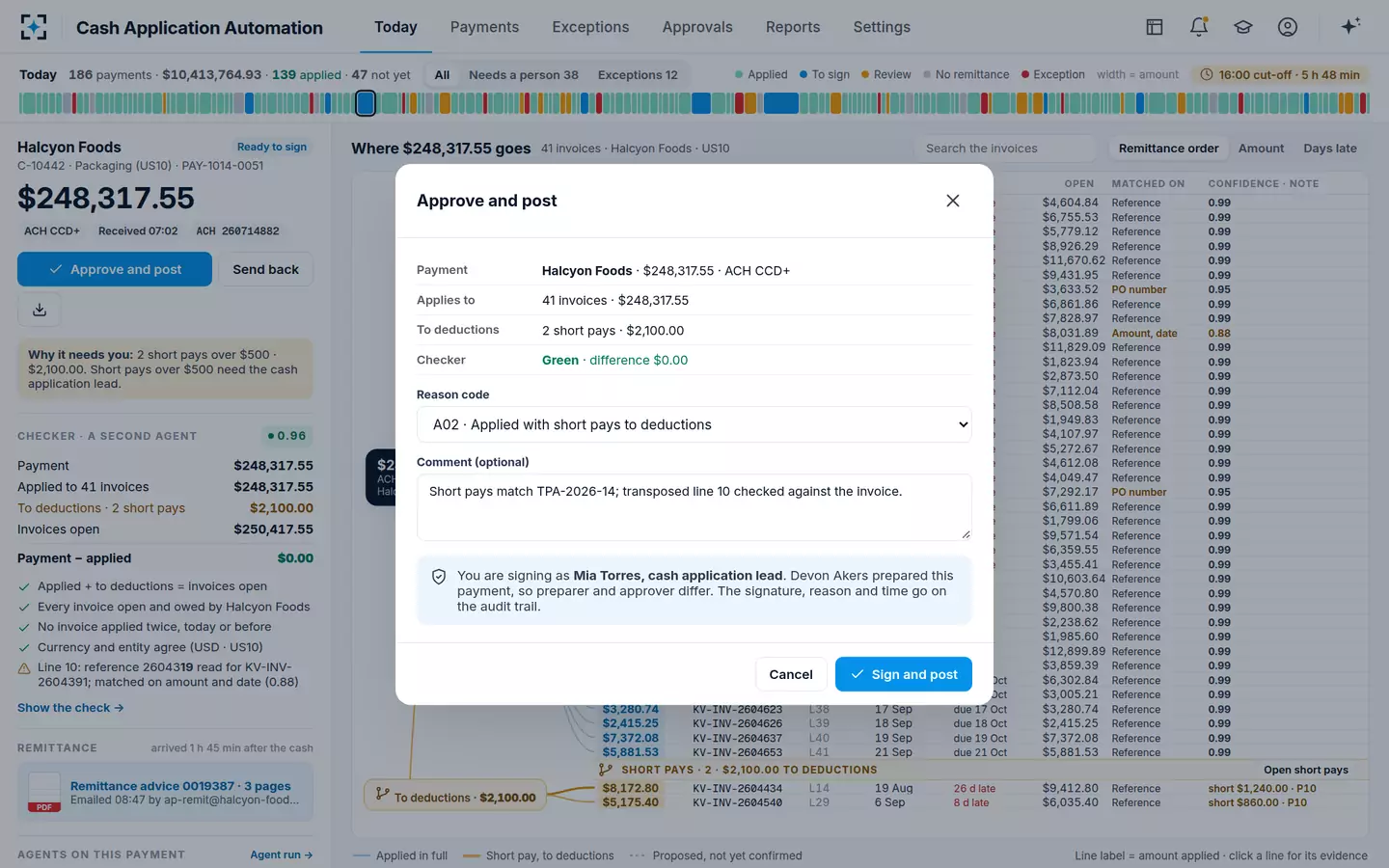Click the To deductions $2,100.00 node
Viewport: 1389px width, 868px height.
pyautogui.click(x=454, y=797)
